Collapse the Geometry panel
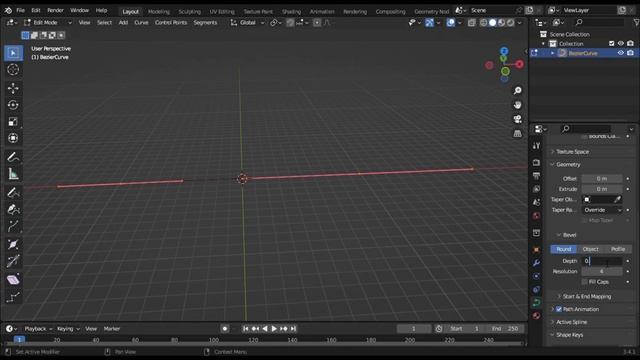 click(x=568, y=164)
